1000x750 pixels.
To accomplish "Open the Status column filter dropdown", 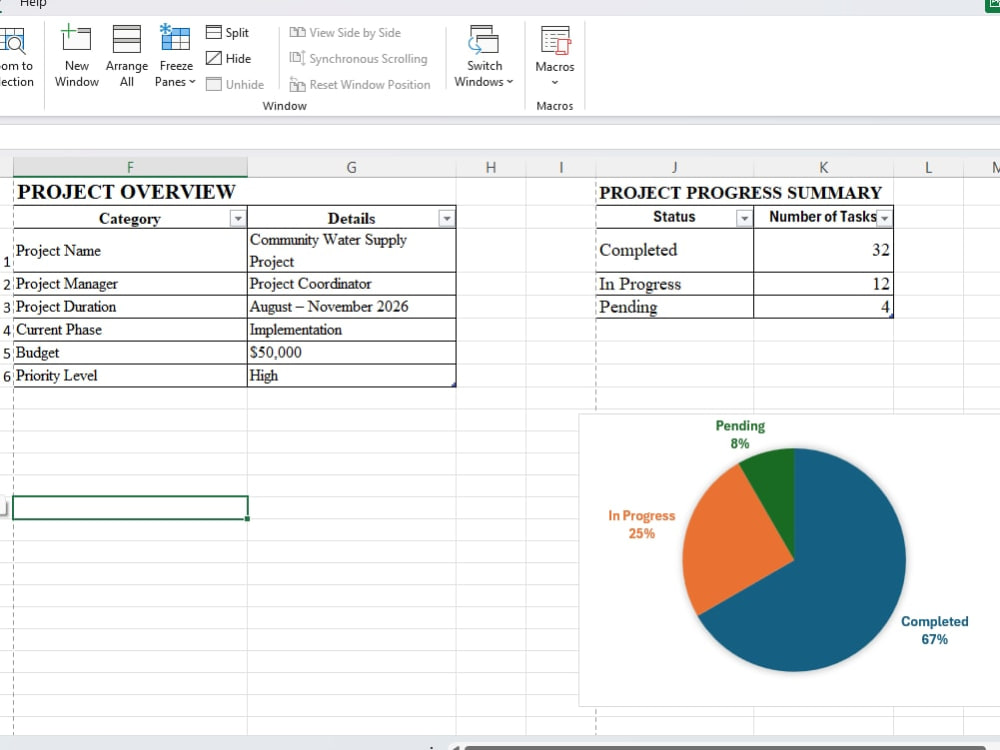I will (744, 218).
